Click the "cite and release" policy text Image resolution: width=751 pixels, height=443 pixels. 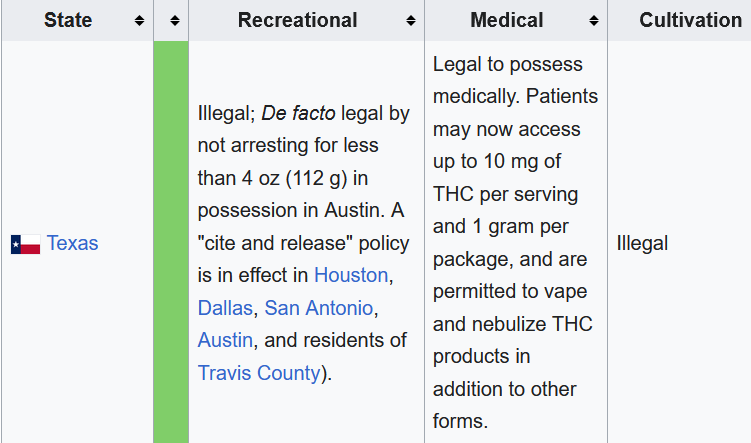[x=303, y=243]
